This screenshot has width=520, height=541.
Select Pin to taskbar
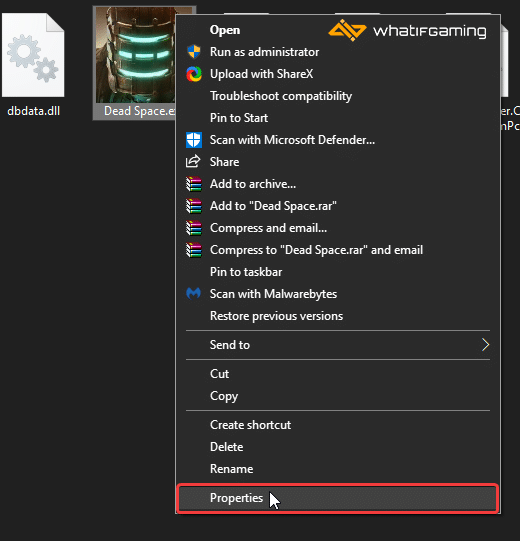click(338, 272)
